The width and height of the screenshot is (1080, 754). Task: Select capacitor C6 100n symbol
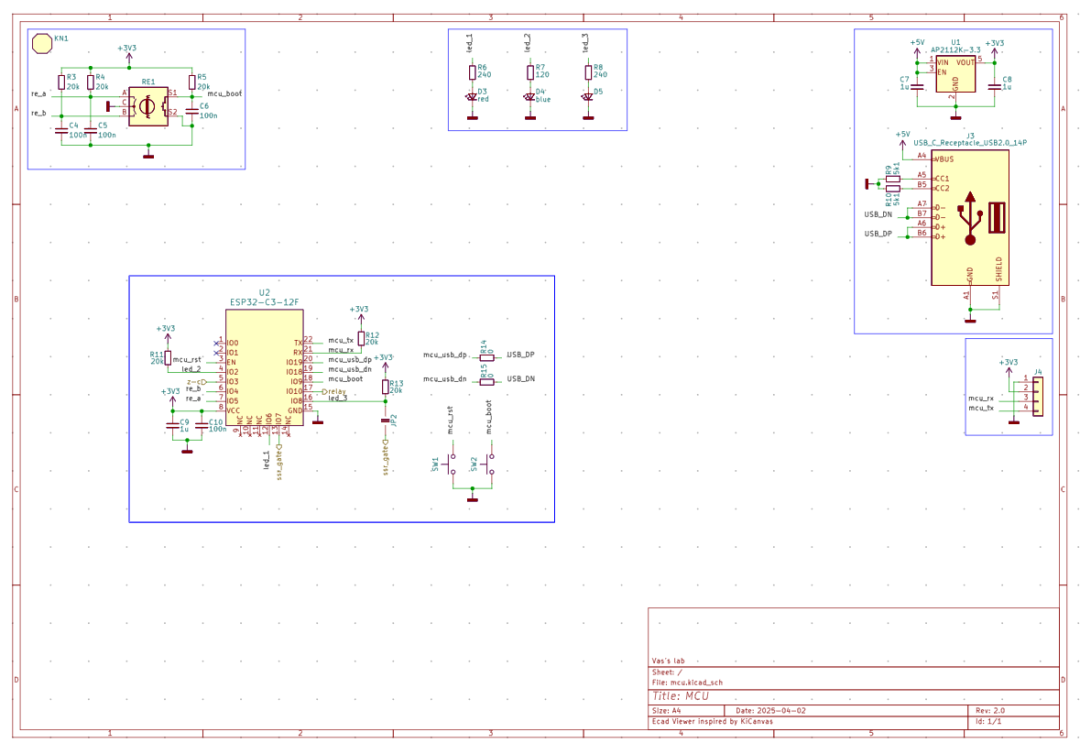click(x=192, y=111)
